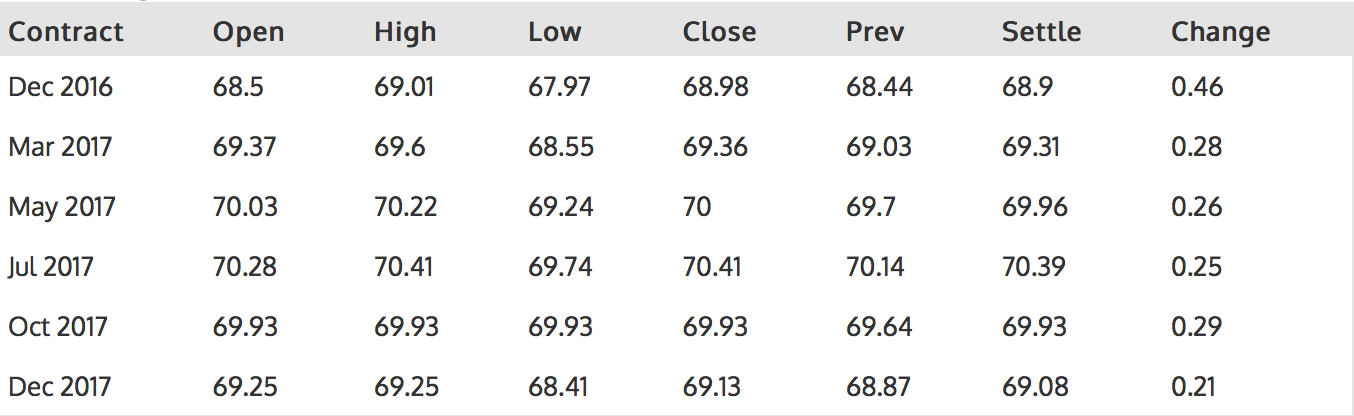The width and height of the screenshot is (1354, 416).
Task: Click the Settle column header
Action: click(x=1041, y=32)
